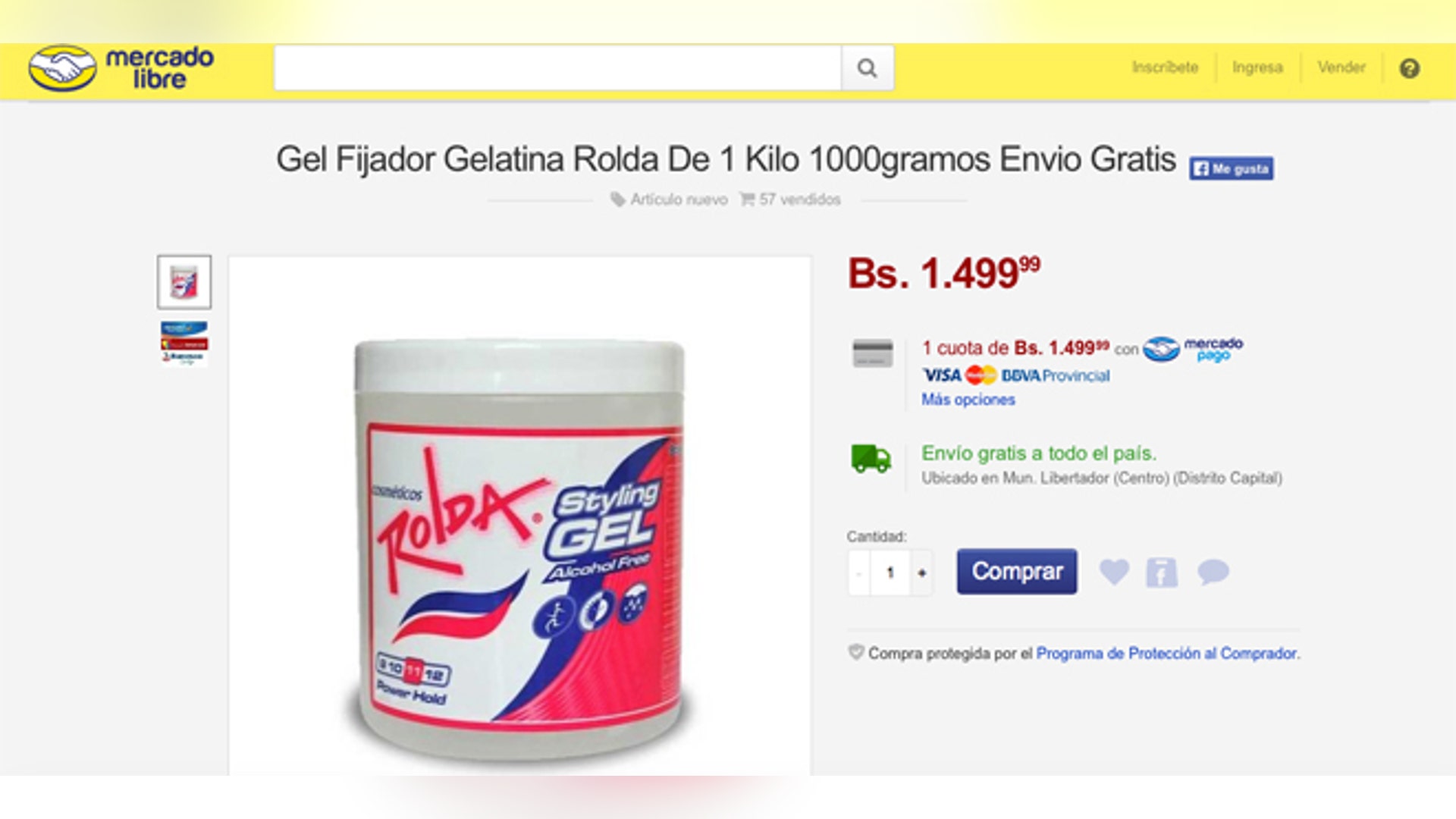Viewport: 1456px width, 819px height.
Task: Click the credit card payment icon
Action: 873,353
